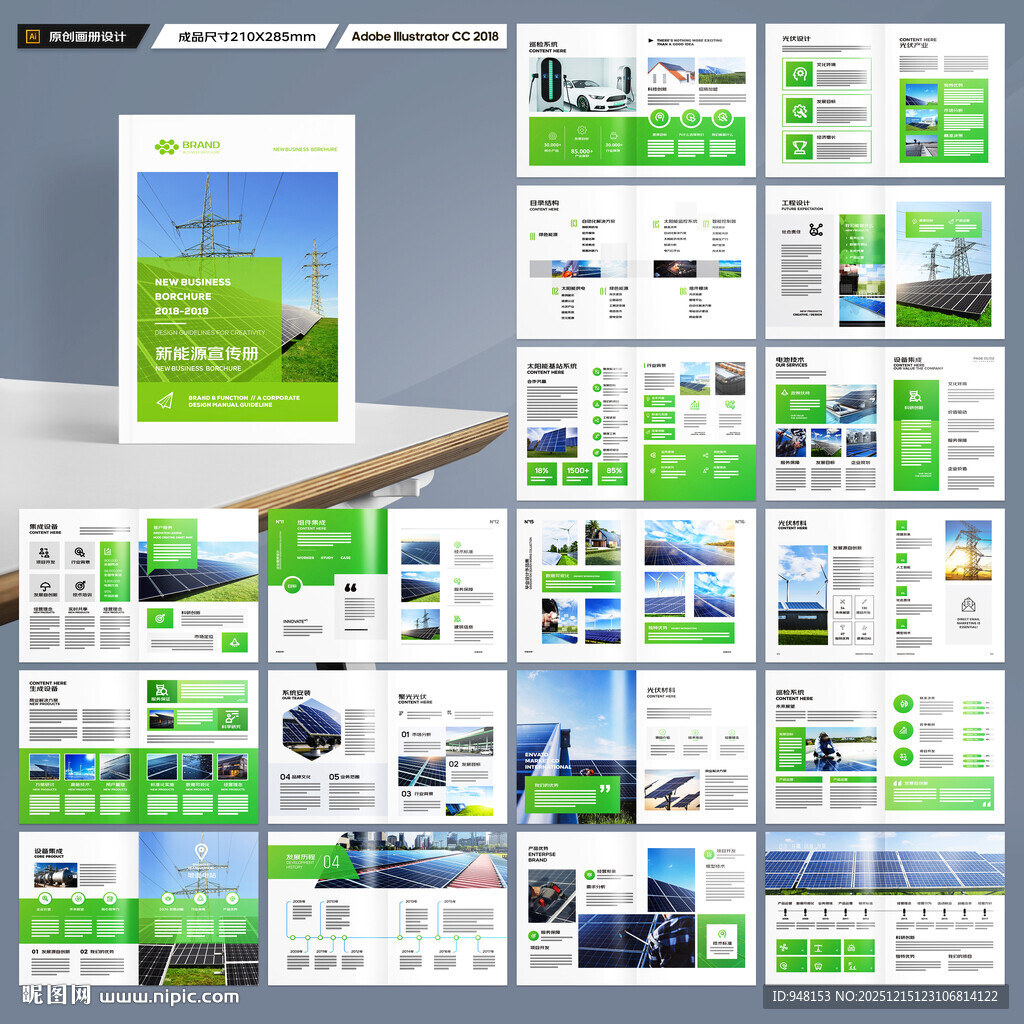Click the black quotation marks on 组件集成 page
The image size is (1024, 1024).
(x=351, y=588)
